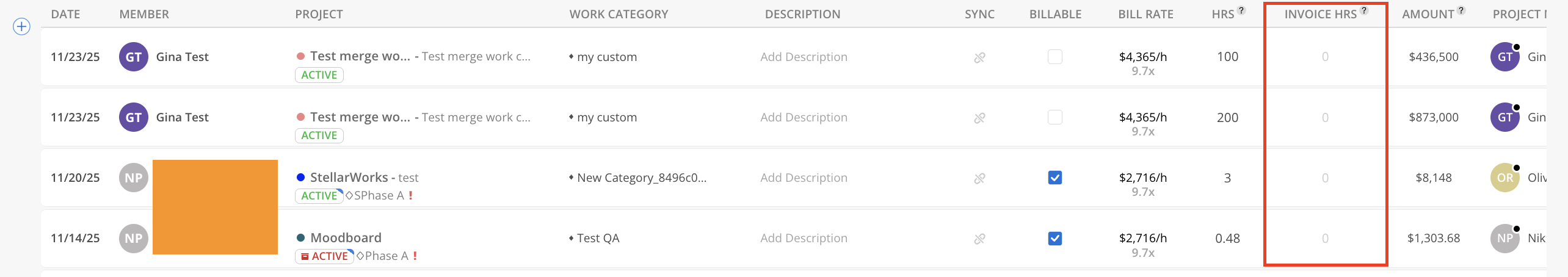The width and height of the screenshot is (1568, 277).
Task: Click the add time entry plus icon
Action: coord(21,27)
